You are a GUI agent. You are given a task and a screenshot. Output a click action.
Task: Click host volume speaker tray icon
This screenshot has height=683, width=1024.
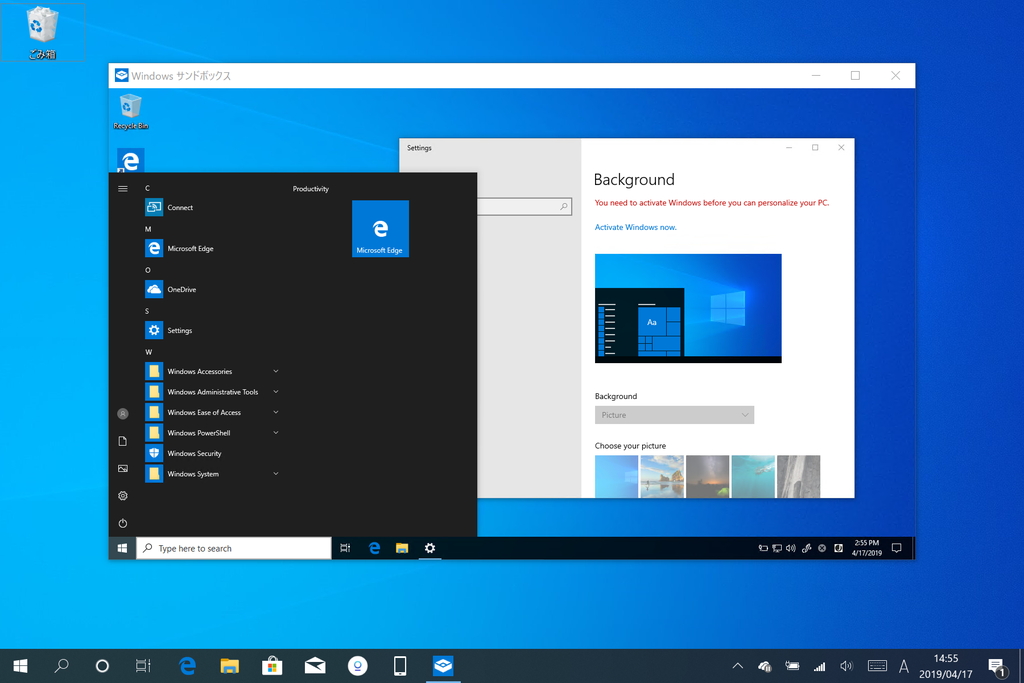pyautogui.click(x=846, y=666)
